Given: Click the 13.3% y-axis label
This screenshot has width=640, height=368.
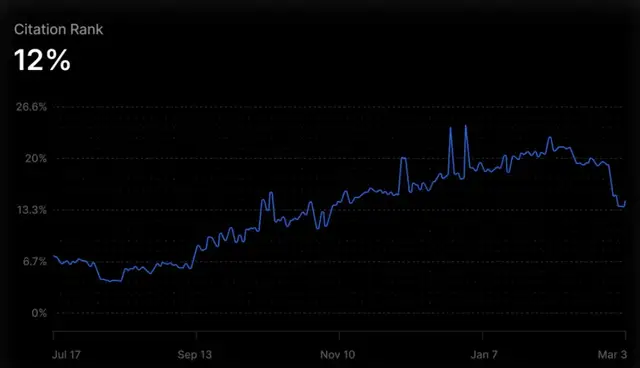Looking at the screenshot, I should 32,210.
